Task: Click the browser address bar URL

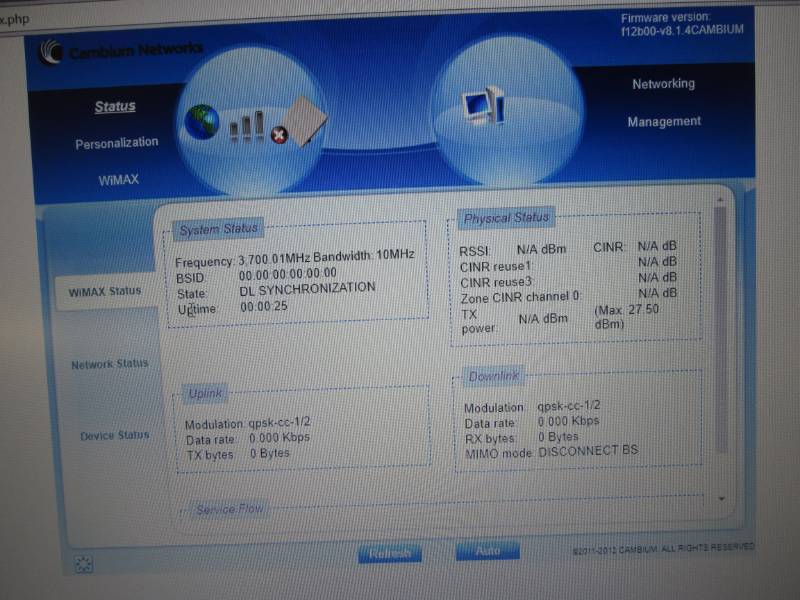Action: [x=15, y=19]
